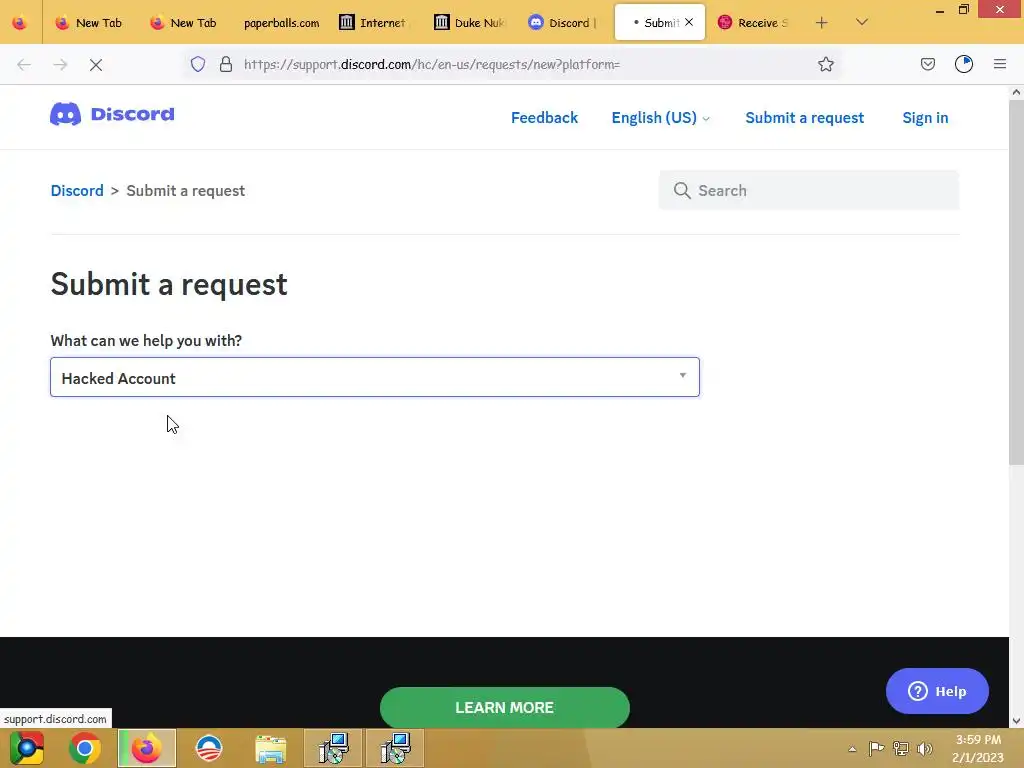Open Firefox account circle icon

pyautogui.click(x=964, y=64)
